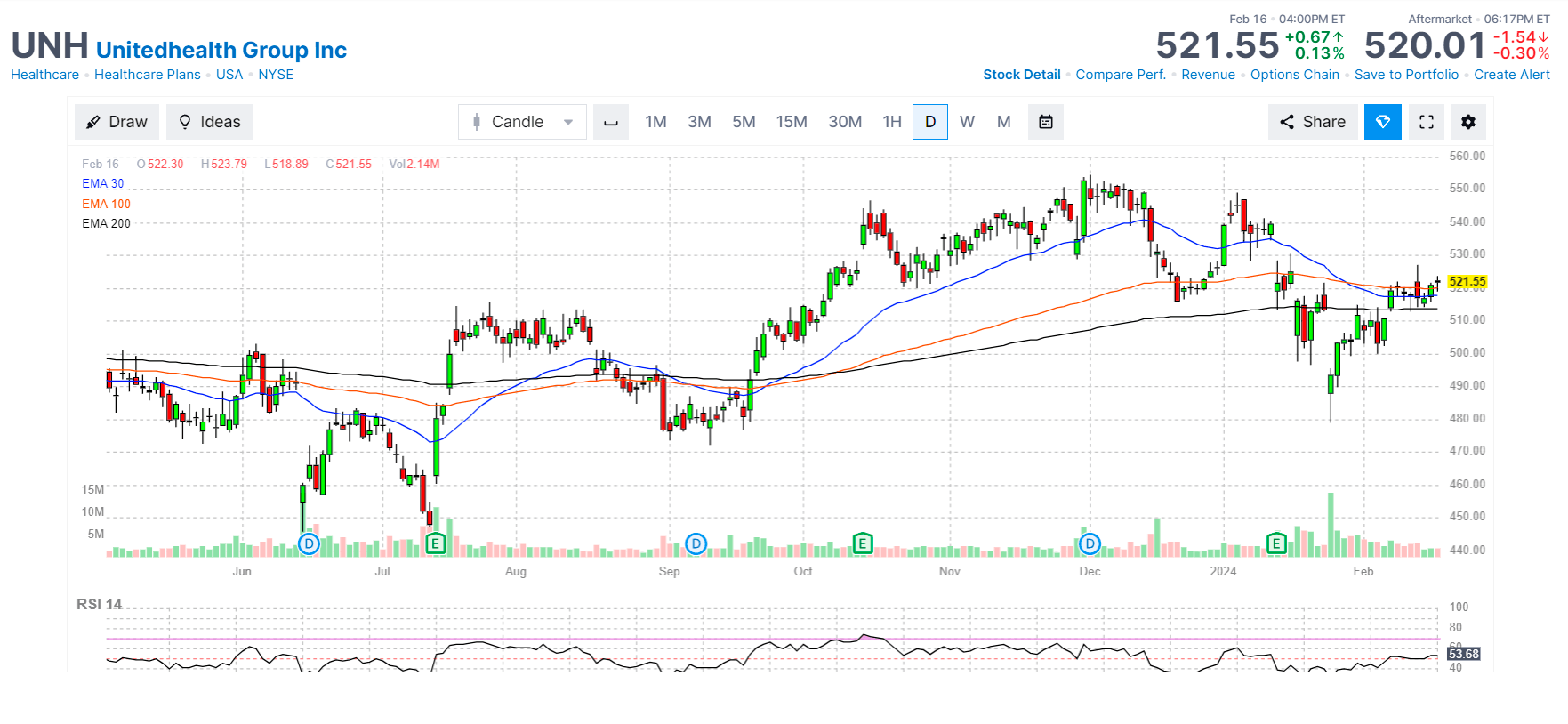Select the 5M interval
1568x724 pixels.
(744, 122)
